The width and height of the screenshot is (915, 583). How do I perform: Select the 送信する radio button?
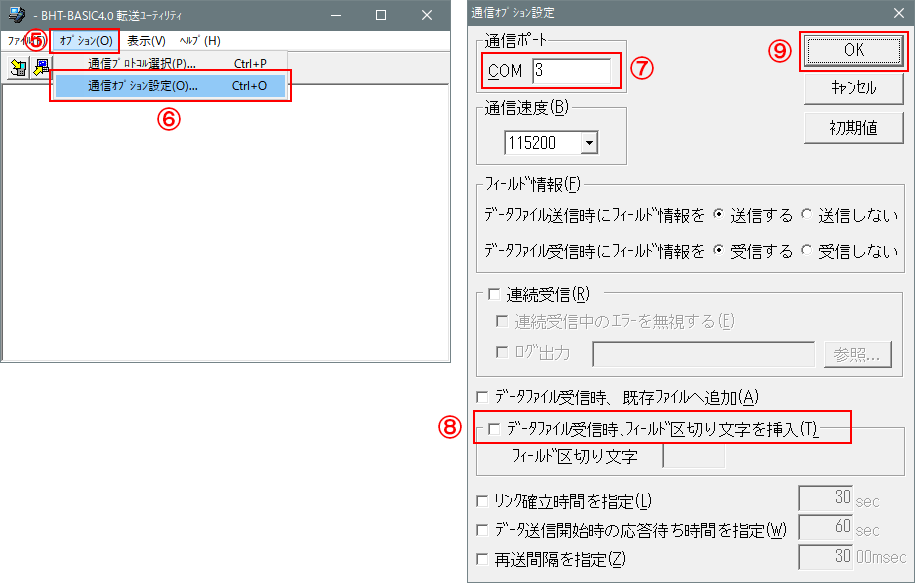719,215
